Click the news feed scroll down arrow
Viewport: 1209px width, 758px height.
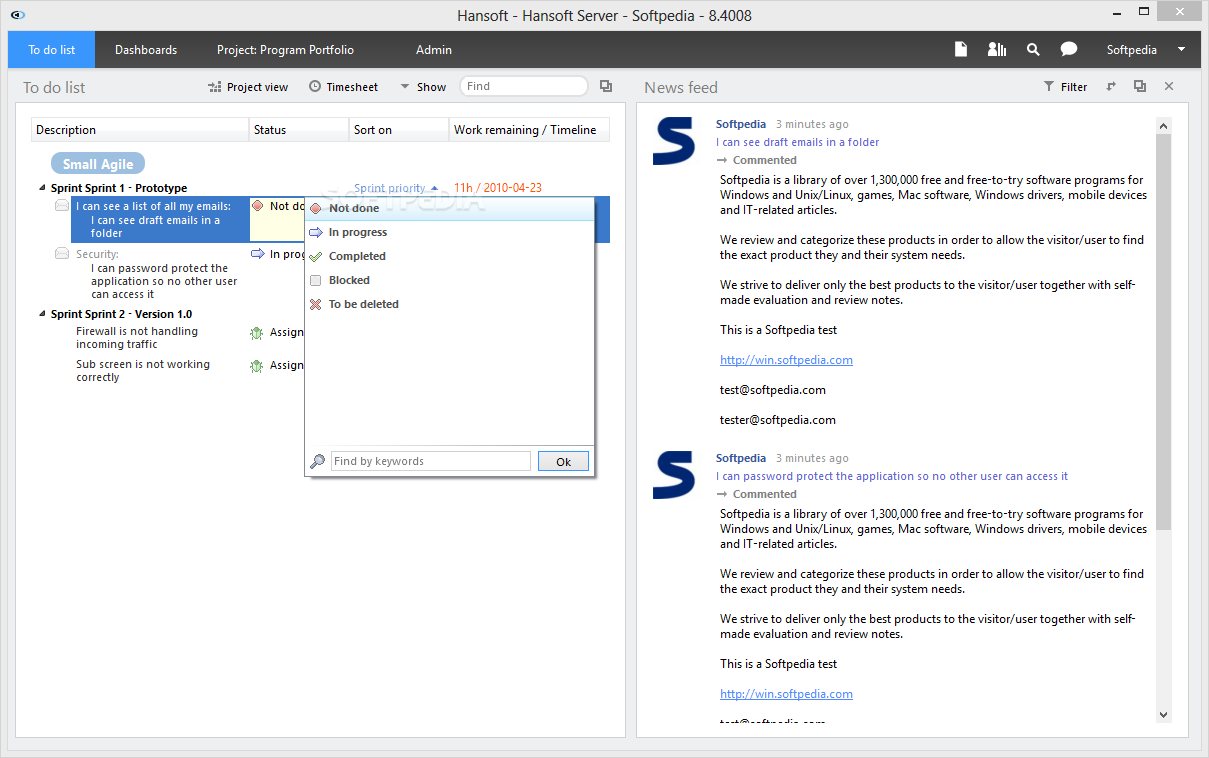1163,714
